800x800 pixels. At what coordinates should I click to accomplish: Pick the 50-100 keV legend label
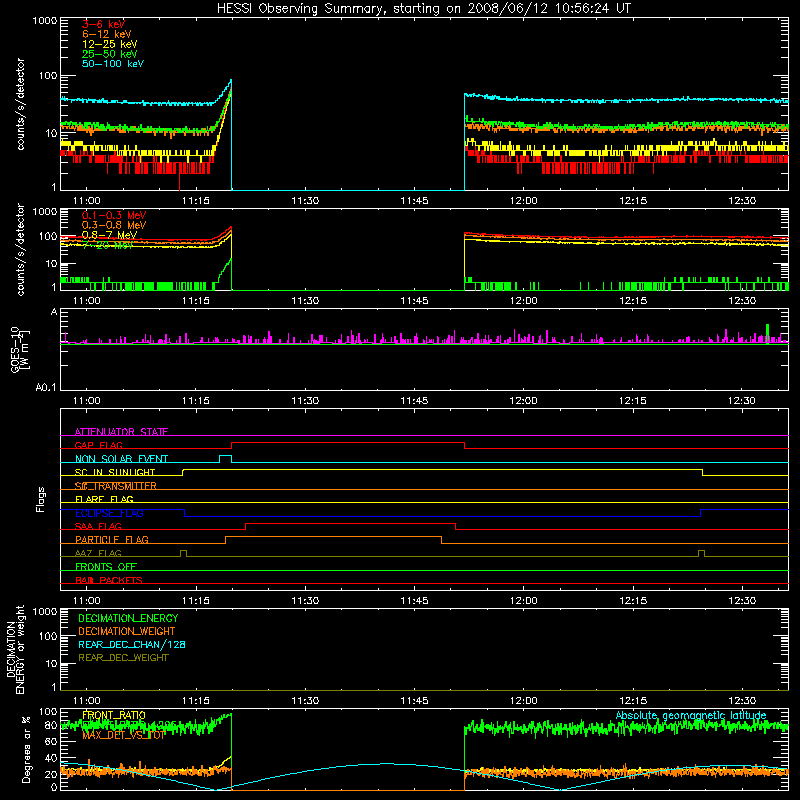(113, 64)
